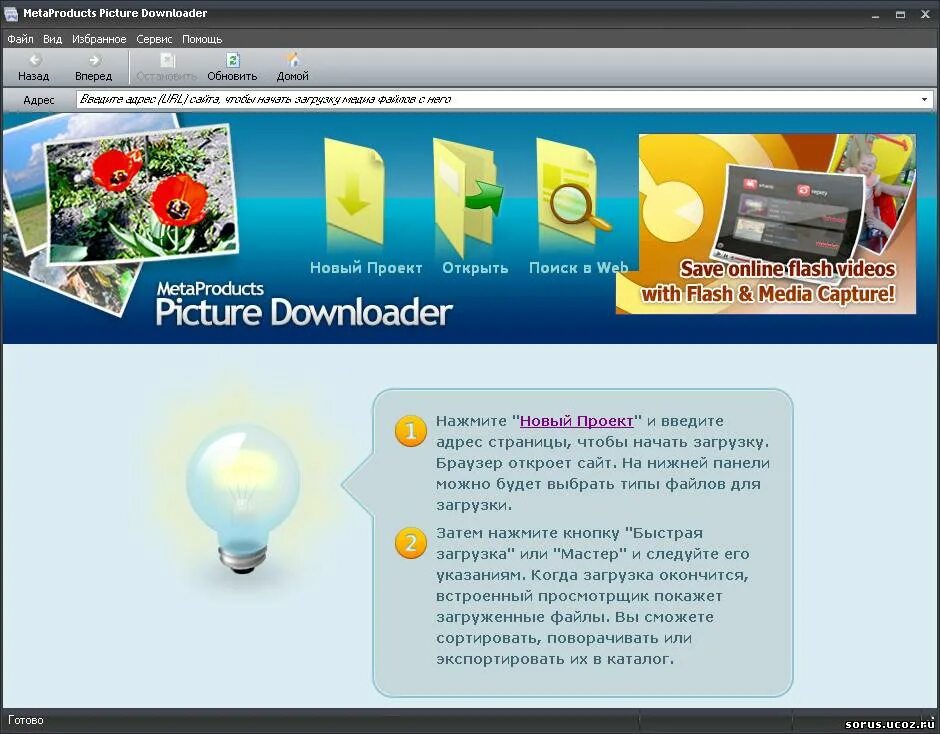Click the Поиск в Web caption
Screen dimensions: 940x734
(579, 268)
